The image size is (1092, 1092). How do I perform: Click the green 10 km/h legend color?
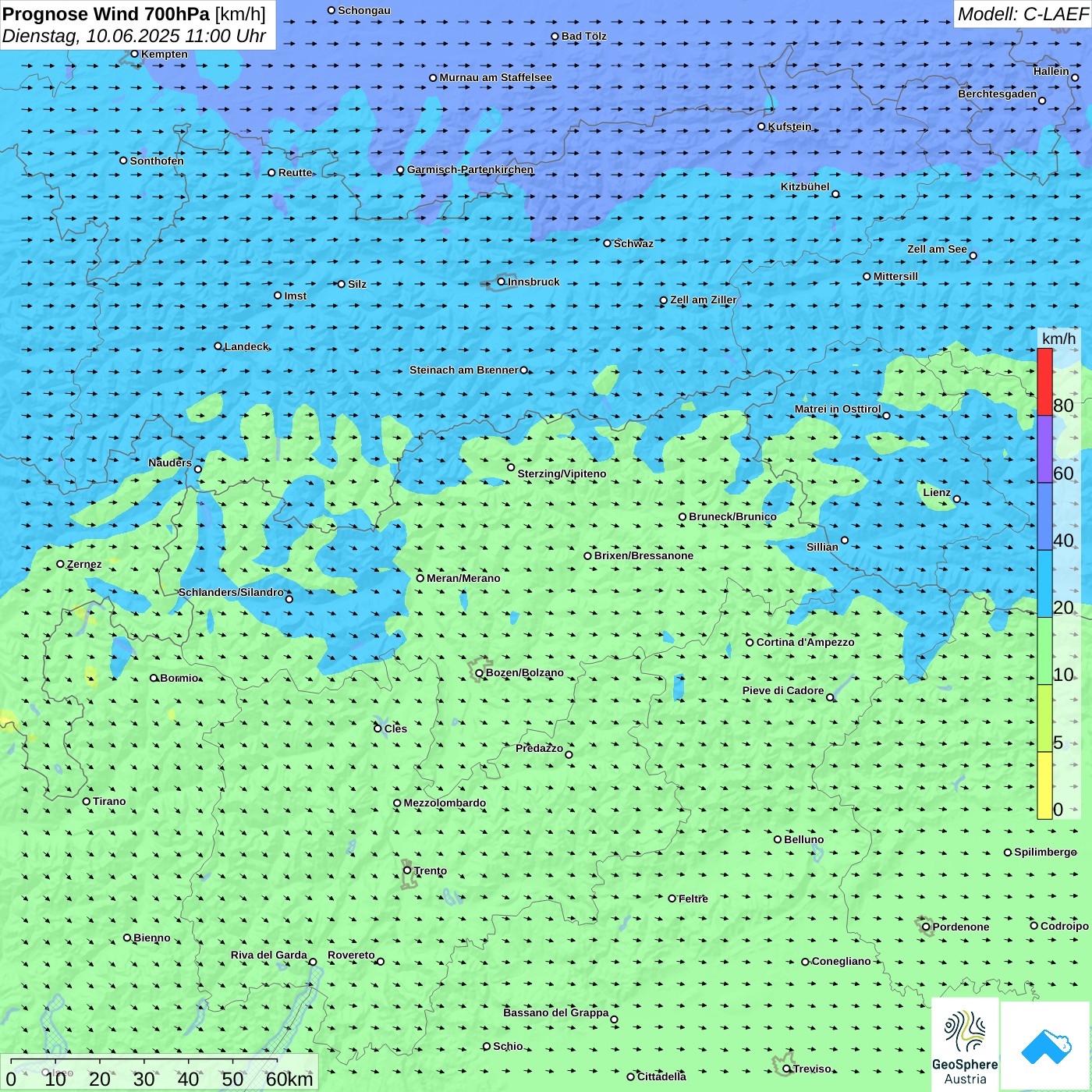[x=1044, y=651]
